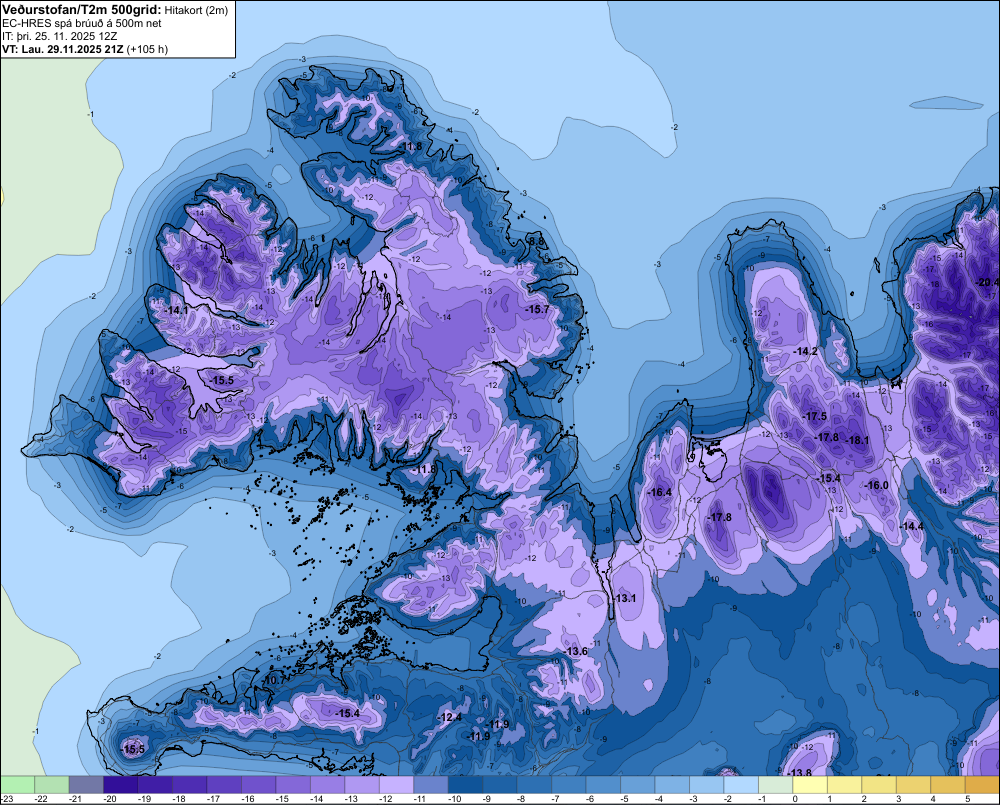Click the -10.7 temperature label
The image size is (1000, 805).
[x=274, y=680]
